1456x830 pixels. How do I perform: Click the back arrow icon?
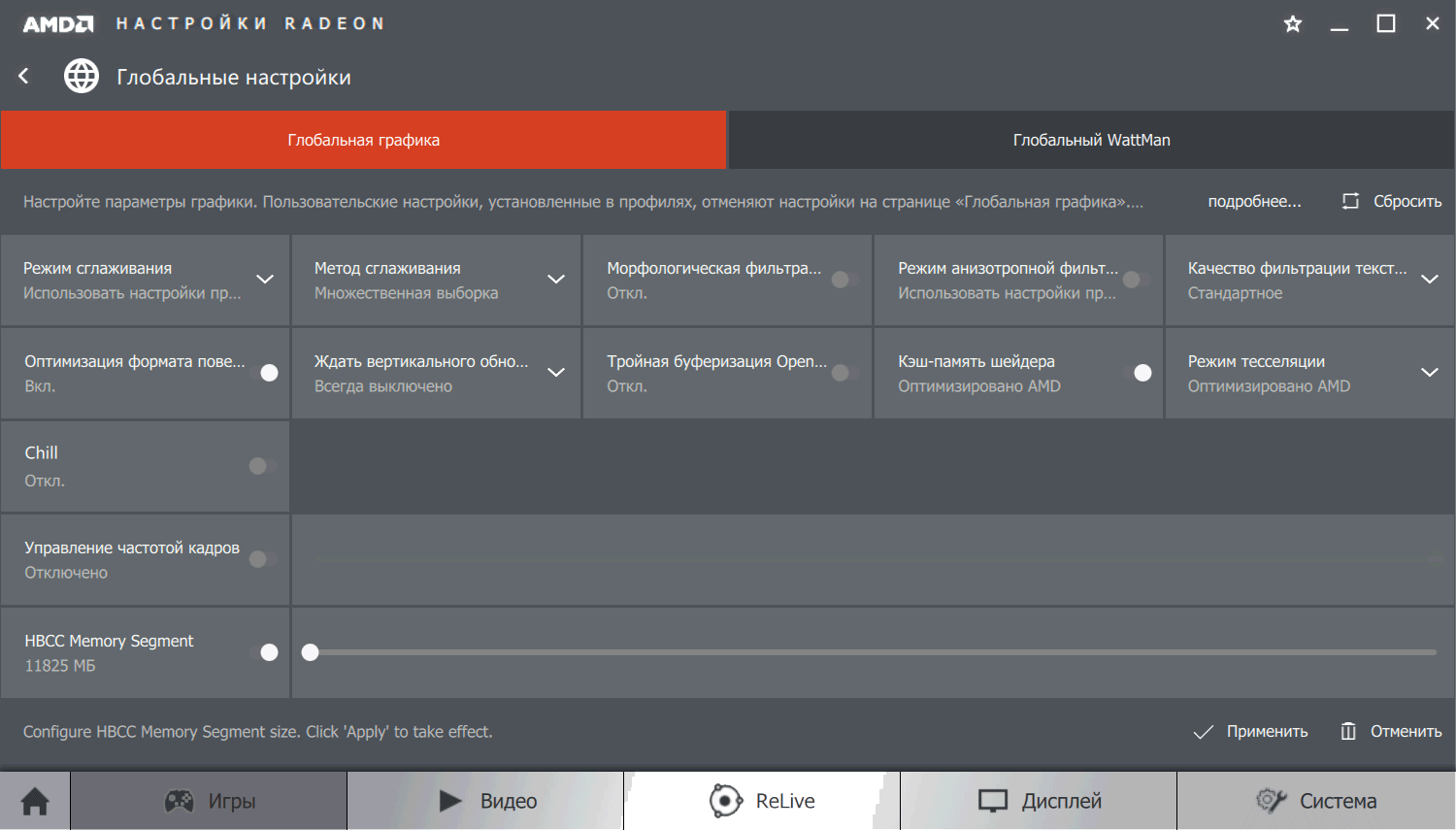pos(24,76)
